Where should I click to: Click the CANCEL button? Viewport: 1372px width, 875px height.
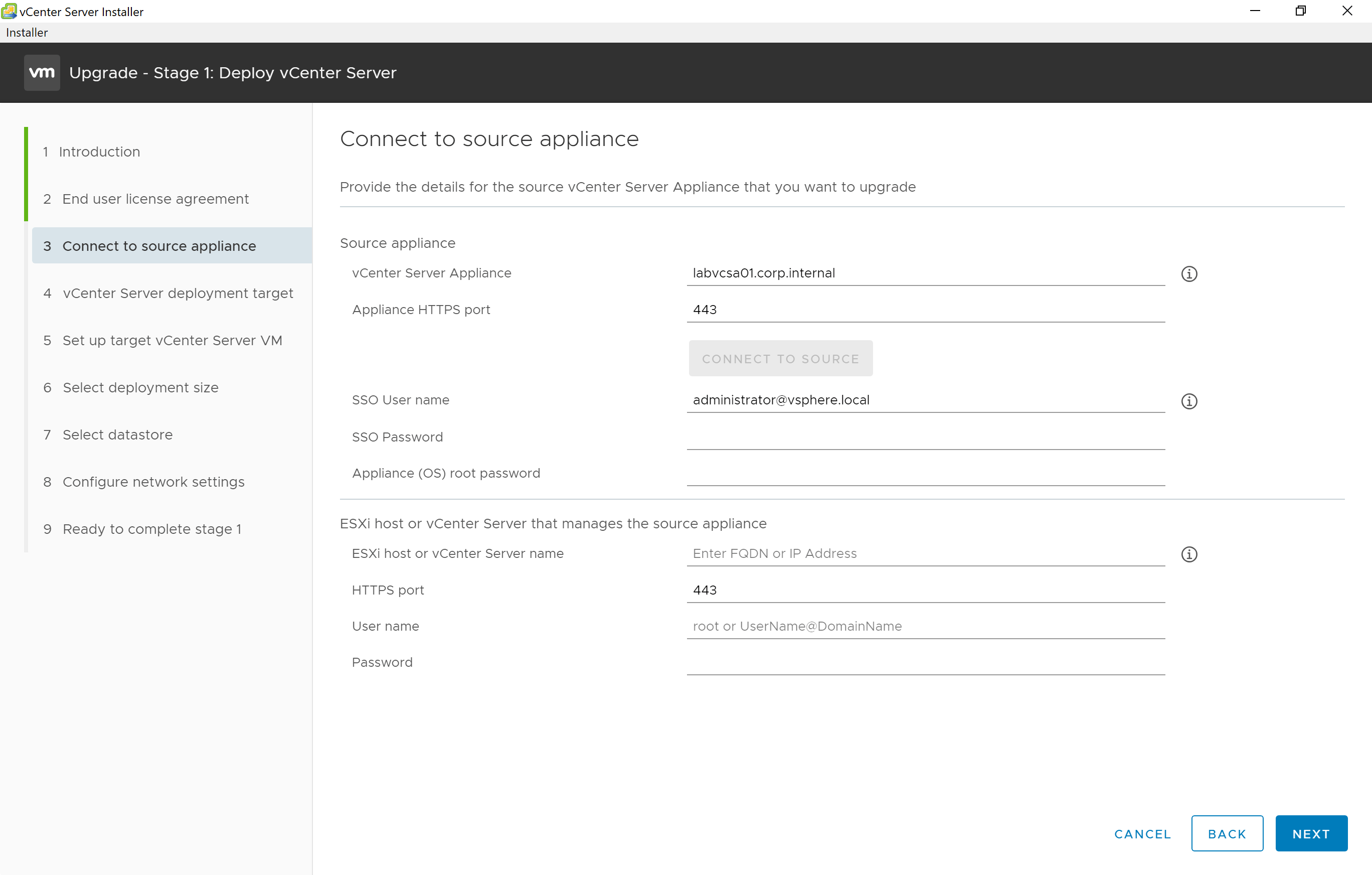tap(1142, 834)
